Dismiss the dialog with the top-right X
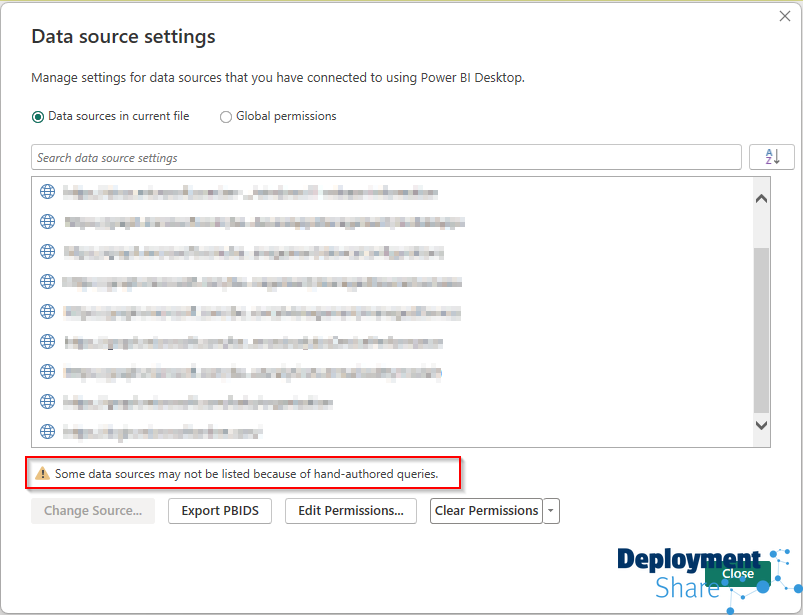 click(x=785, y=16)
